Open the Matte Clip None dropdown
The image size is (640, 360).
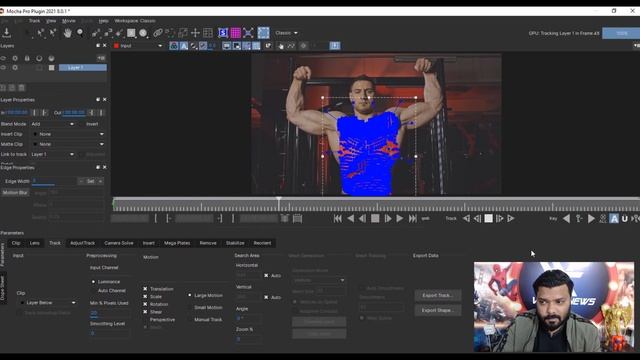click(68, 144)
